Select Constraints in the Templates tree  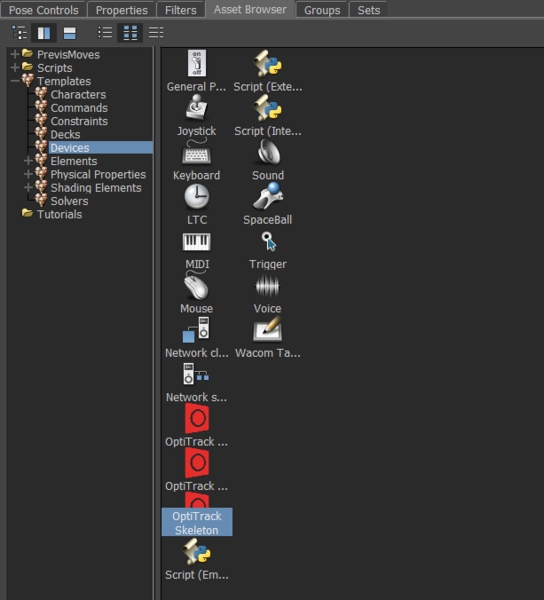tap(79, 121)
